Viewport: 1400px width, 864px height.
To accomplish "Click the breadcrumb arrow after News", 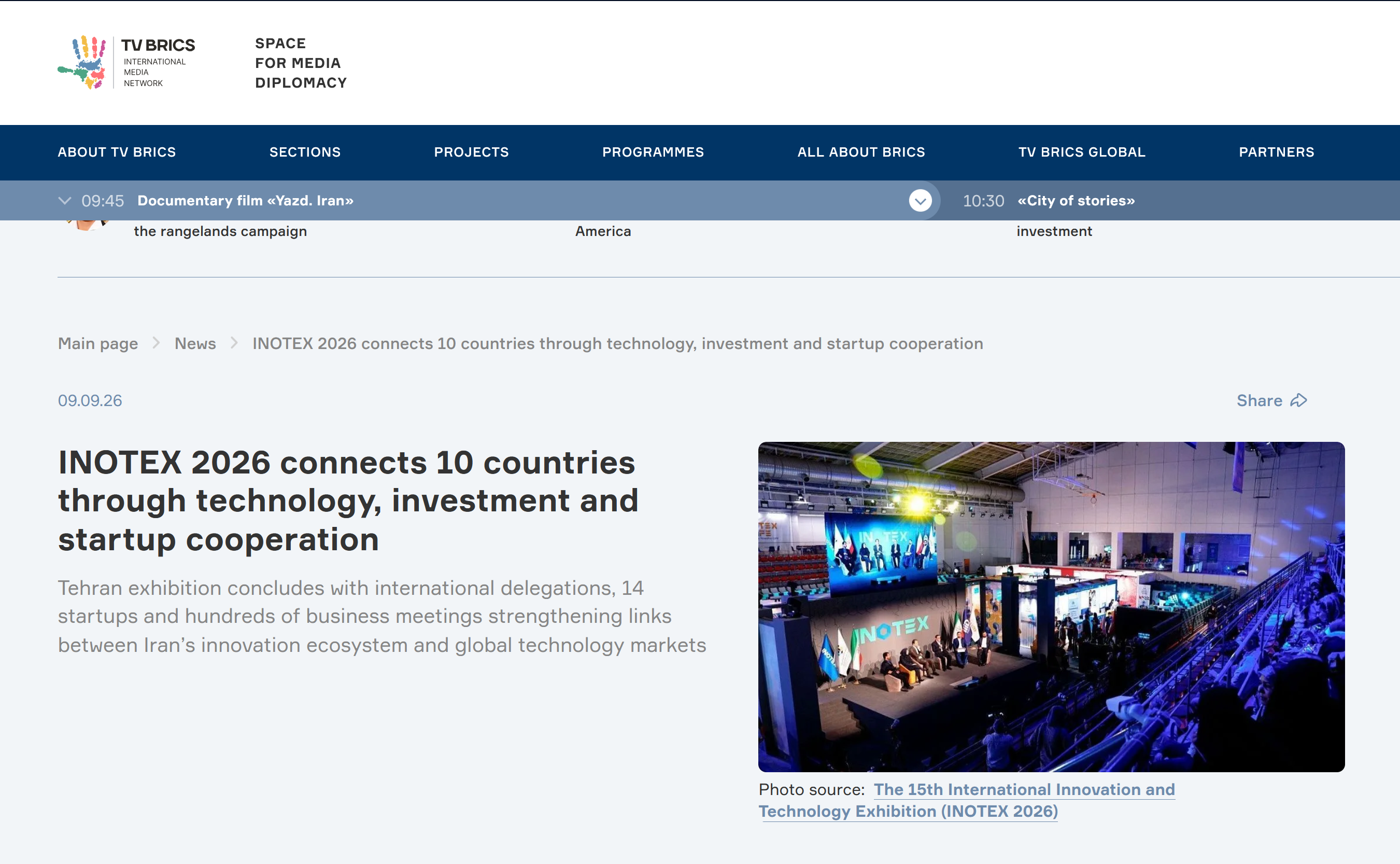I will click(234, 343).
